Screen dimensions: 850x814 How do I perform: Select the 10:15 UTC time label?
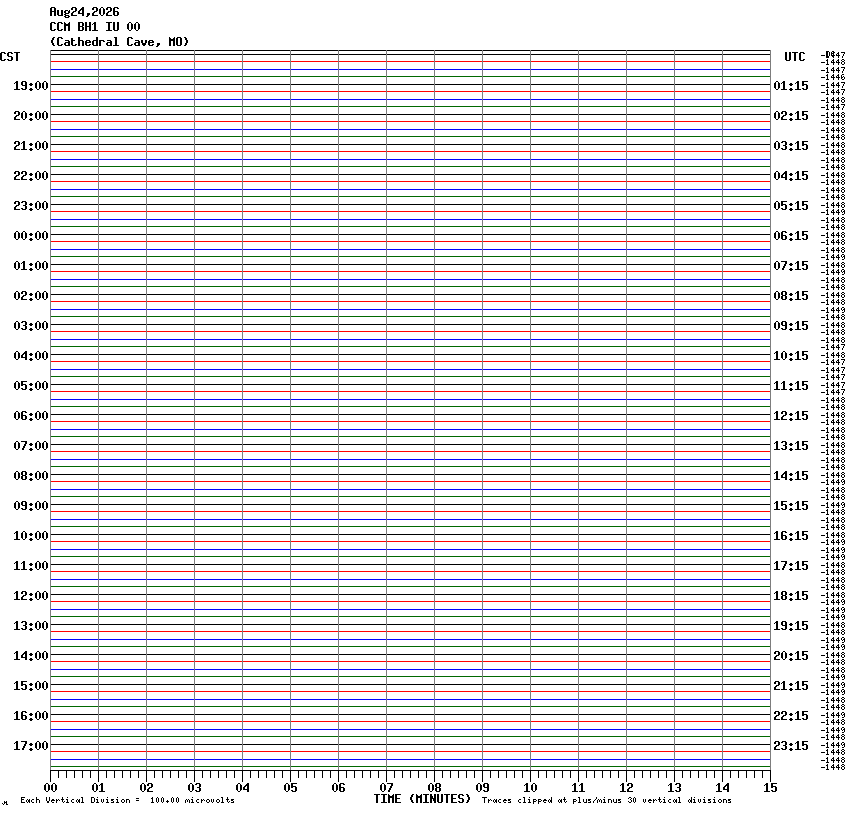point(791,356)
